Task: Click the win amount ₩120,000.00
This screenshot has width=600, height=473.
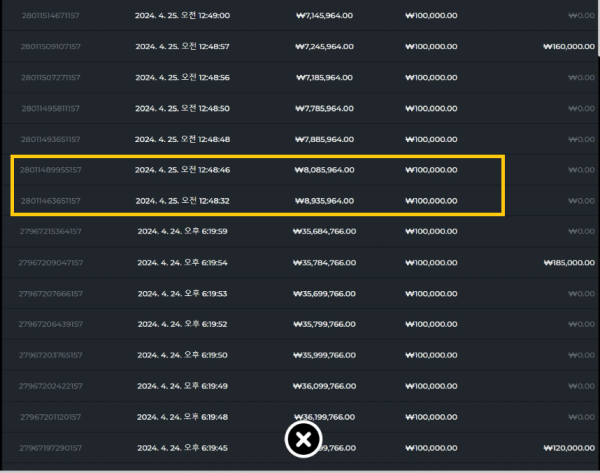Action: pyautogui.click(x=569, y=448)
